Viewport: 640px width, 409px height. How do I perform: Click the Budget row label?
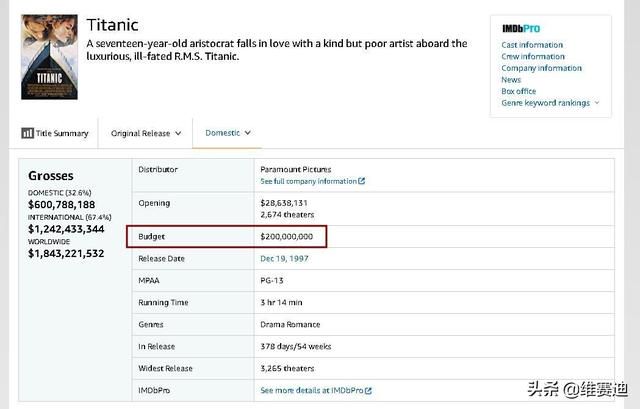(151, 237)
